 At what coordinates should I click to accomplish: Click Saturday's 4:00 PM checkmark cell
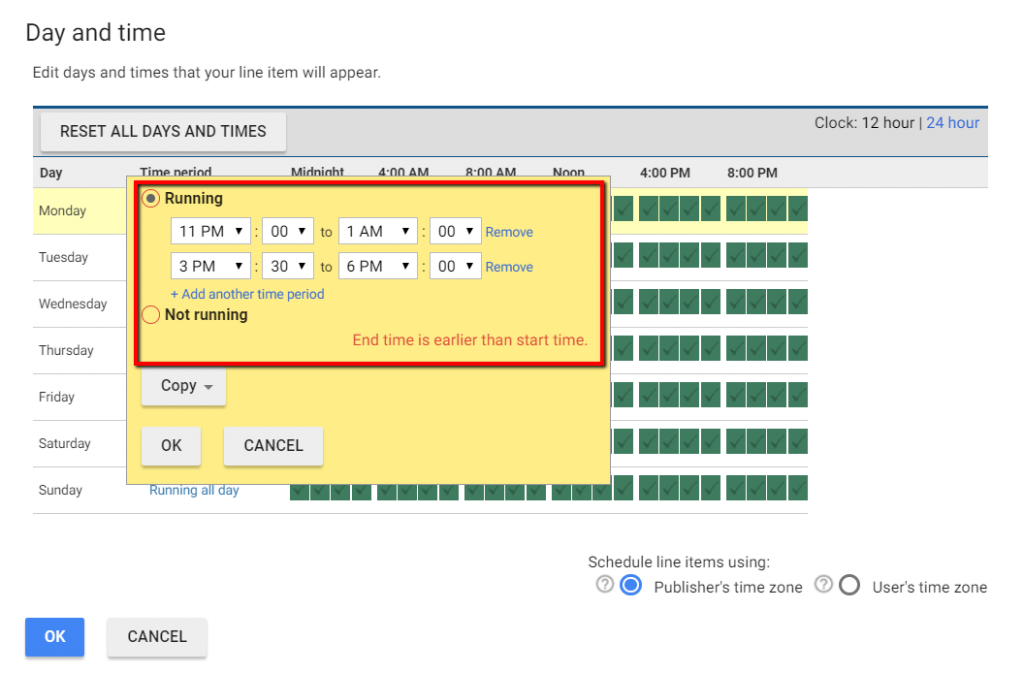pyautogui.click(x=650, y=441)
